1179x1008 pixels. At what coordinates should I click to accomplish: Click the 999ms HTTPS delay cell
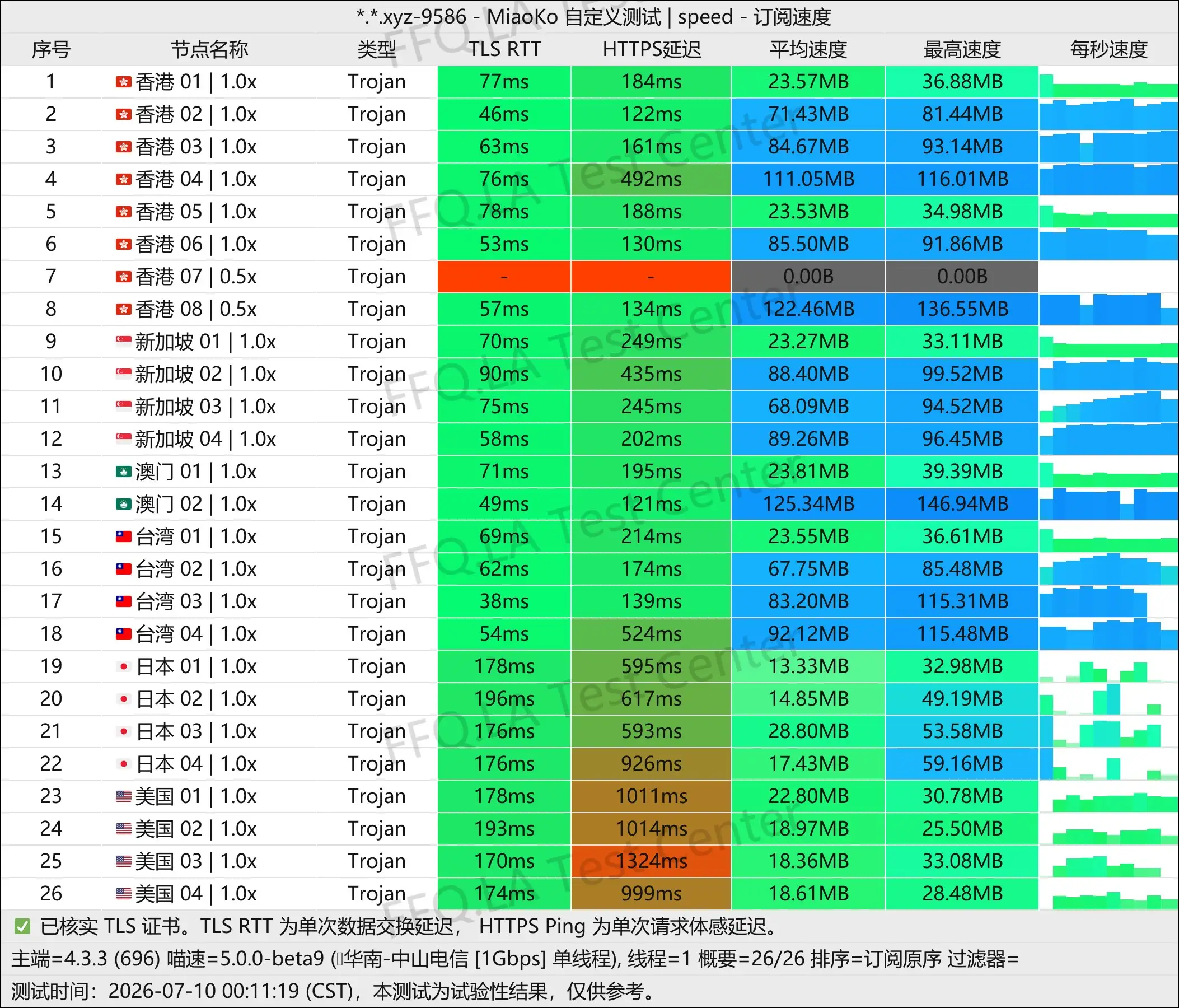click(651, 894)
